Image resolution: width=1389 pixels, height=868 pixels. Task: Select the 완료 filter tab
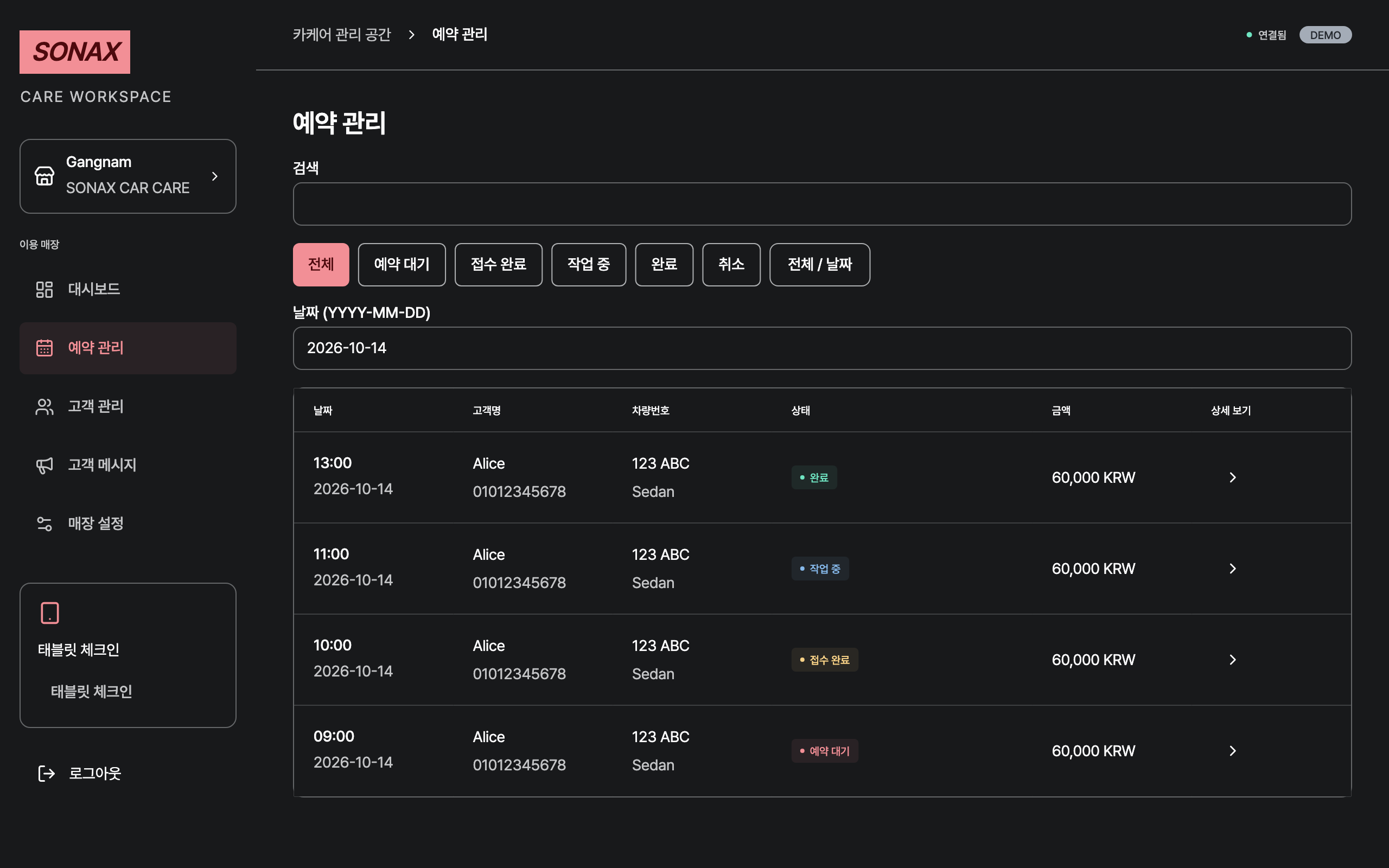pos(664,265)
